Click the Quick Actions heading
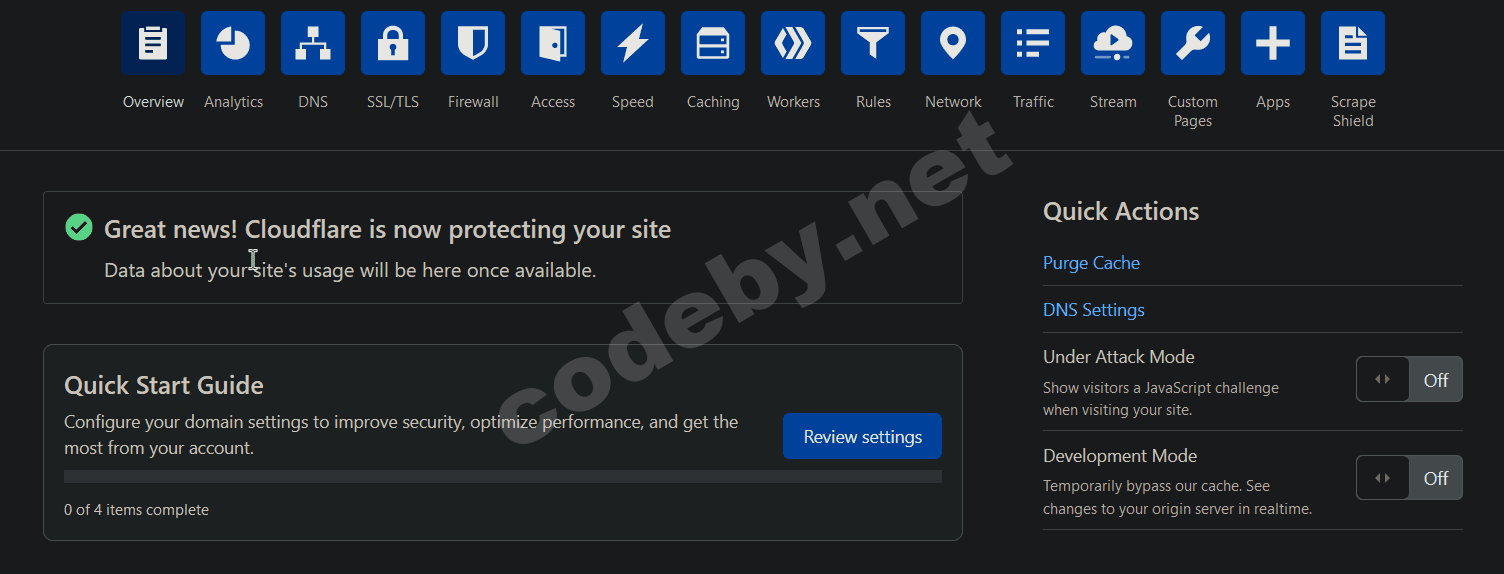 tap(1121, 211)
